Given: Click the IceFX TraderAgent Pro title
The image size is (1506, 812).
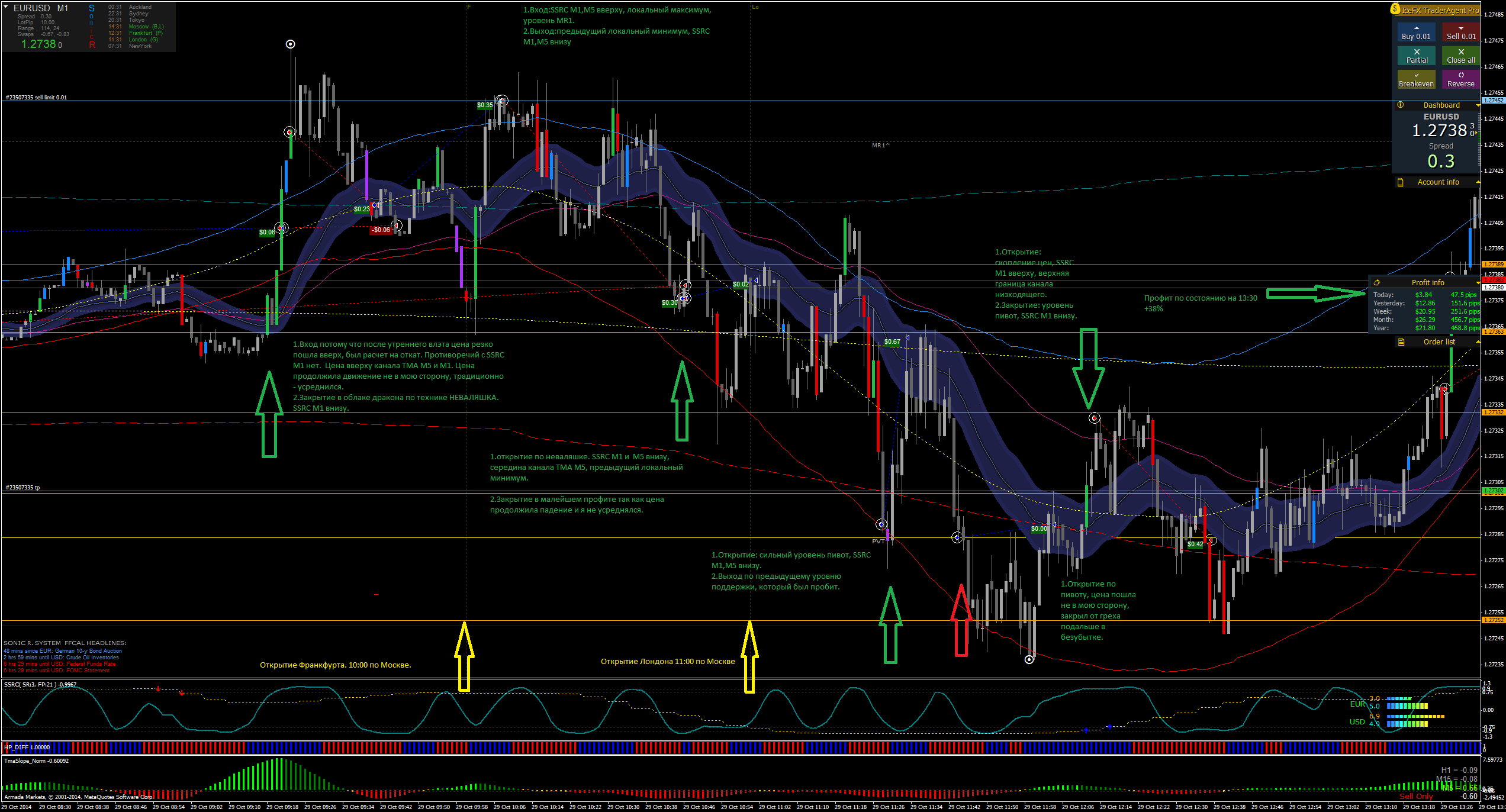Looking at the screenshot, I should [1440, 10].
